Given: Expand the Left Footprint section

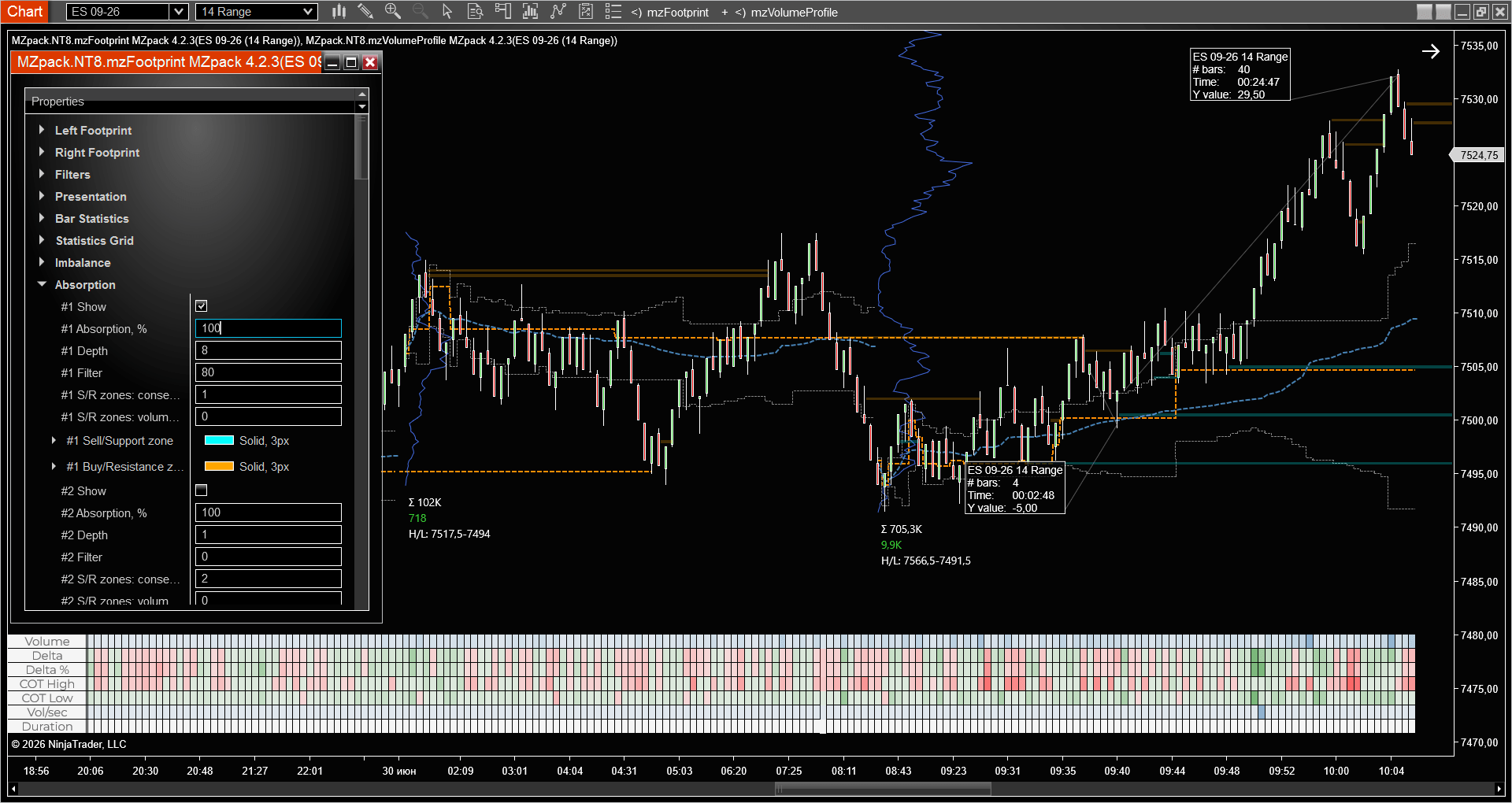Looking at the screenshot, I should point(42,130).
